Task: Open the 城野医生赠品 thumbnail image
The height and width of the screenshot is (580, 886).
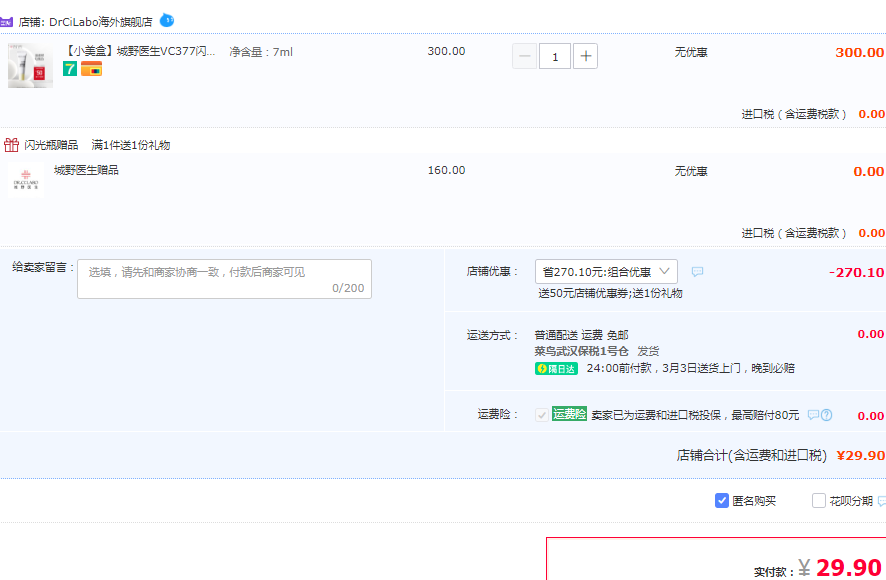Action: point(26,180)
